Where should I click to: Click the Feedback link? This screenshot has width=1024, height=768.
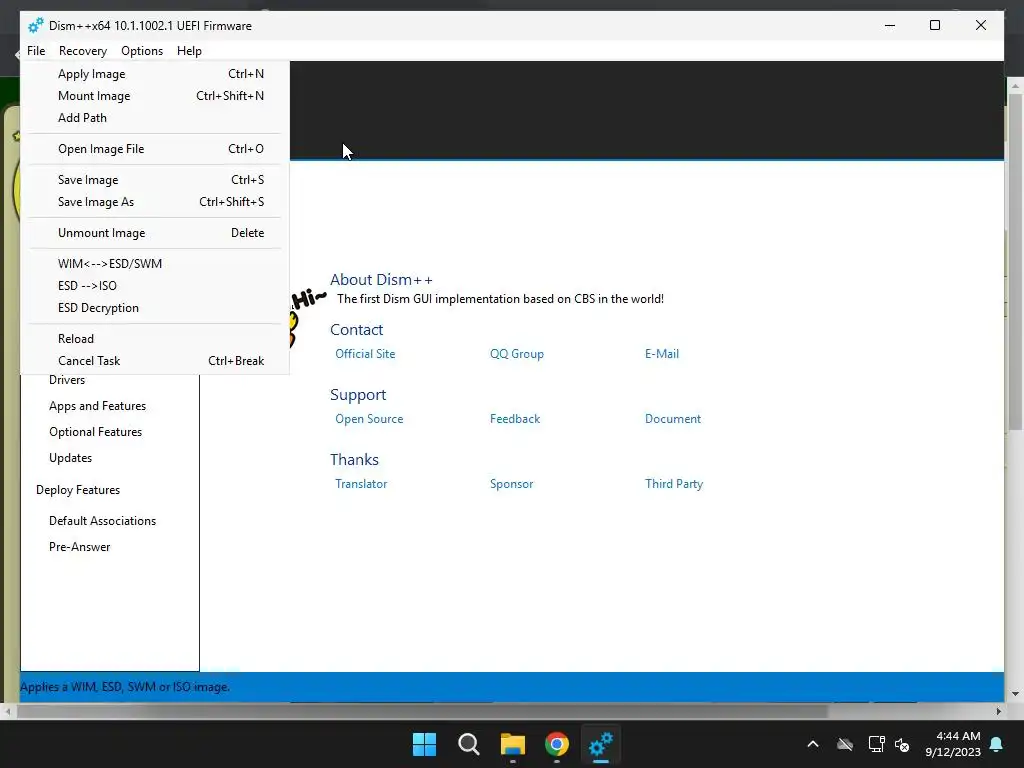click(x=515, y=419)
